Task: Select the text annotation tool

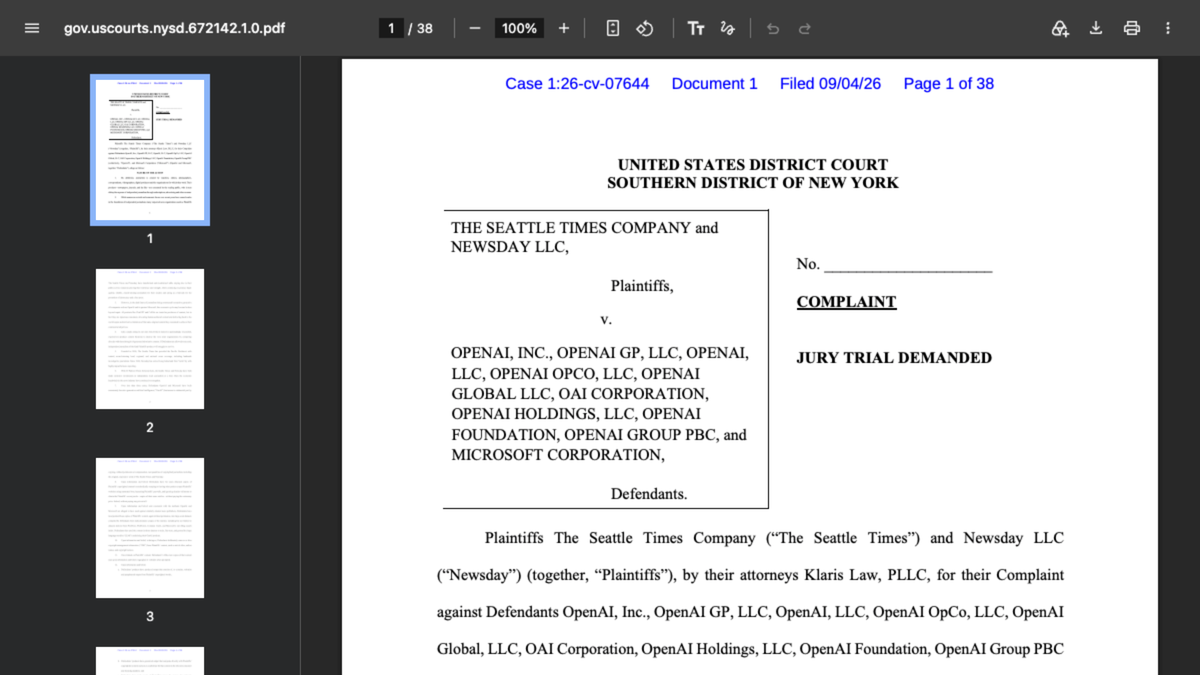Action: pyautogui.click(x=696, y=28)
